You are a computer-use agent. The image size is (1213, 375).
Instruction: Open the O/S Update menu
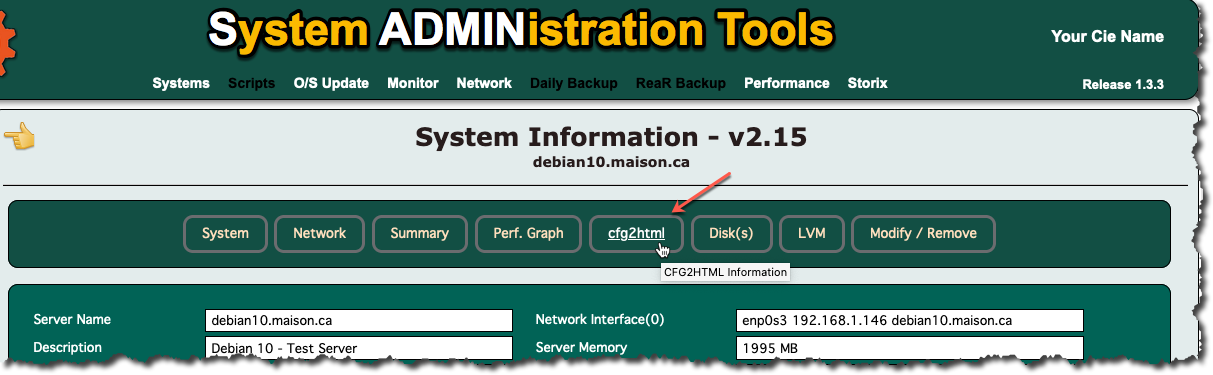pyautogui.click(x=331, y=83)
